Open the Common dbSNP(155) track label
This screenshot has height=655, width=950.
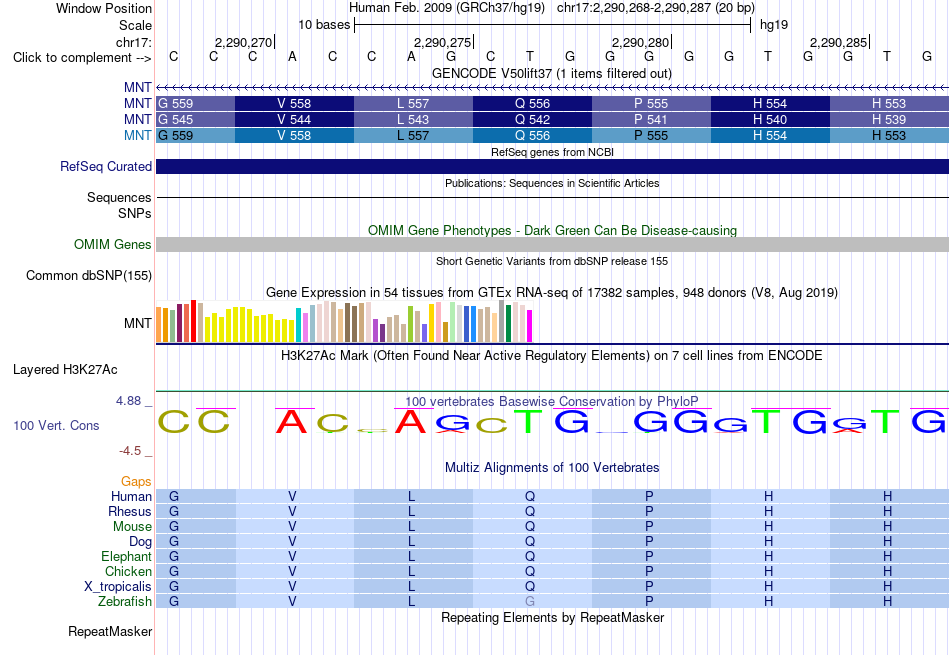pyautogui.click(x=88, y=276)
